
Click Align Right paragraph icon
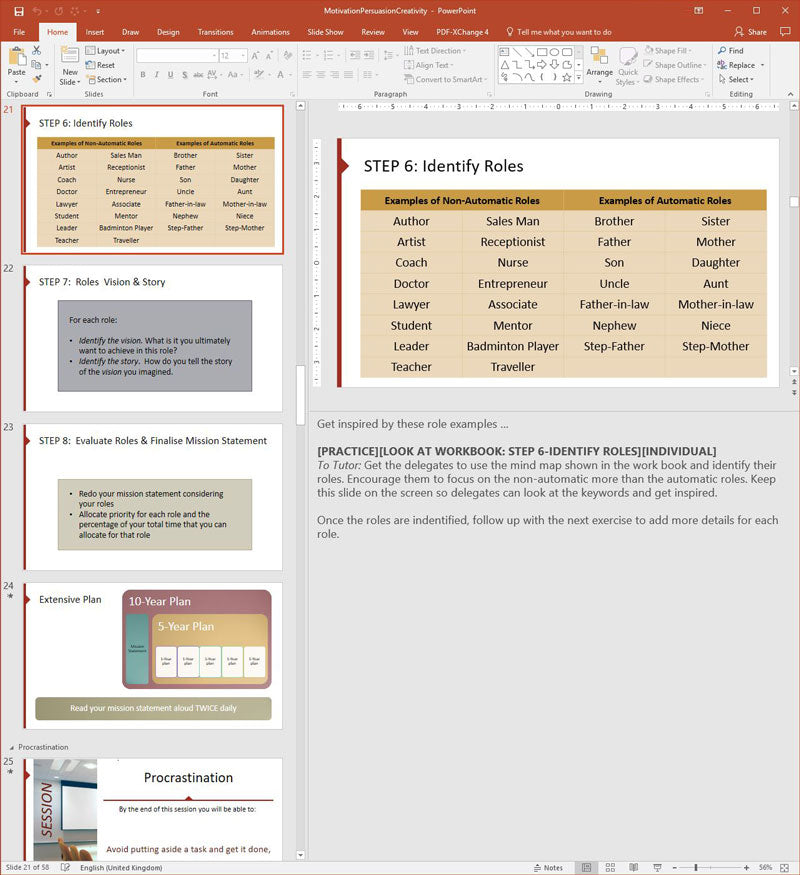pyautogui.click(x=335, y=74)
